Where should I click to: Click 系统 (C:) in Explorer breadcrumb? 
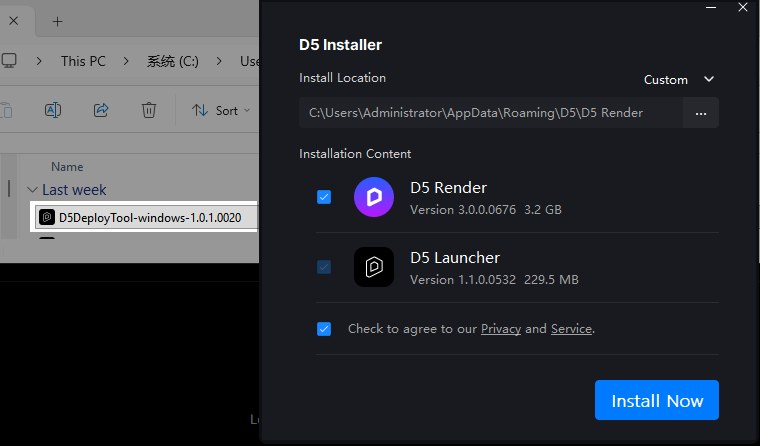pos(173,61)
